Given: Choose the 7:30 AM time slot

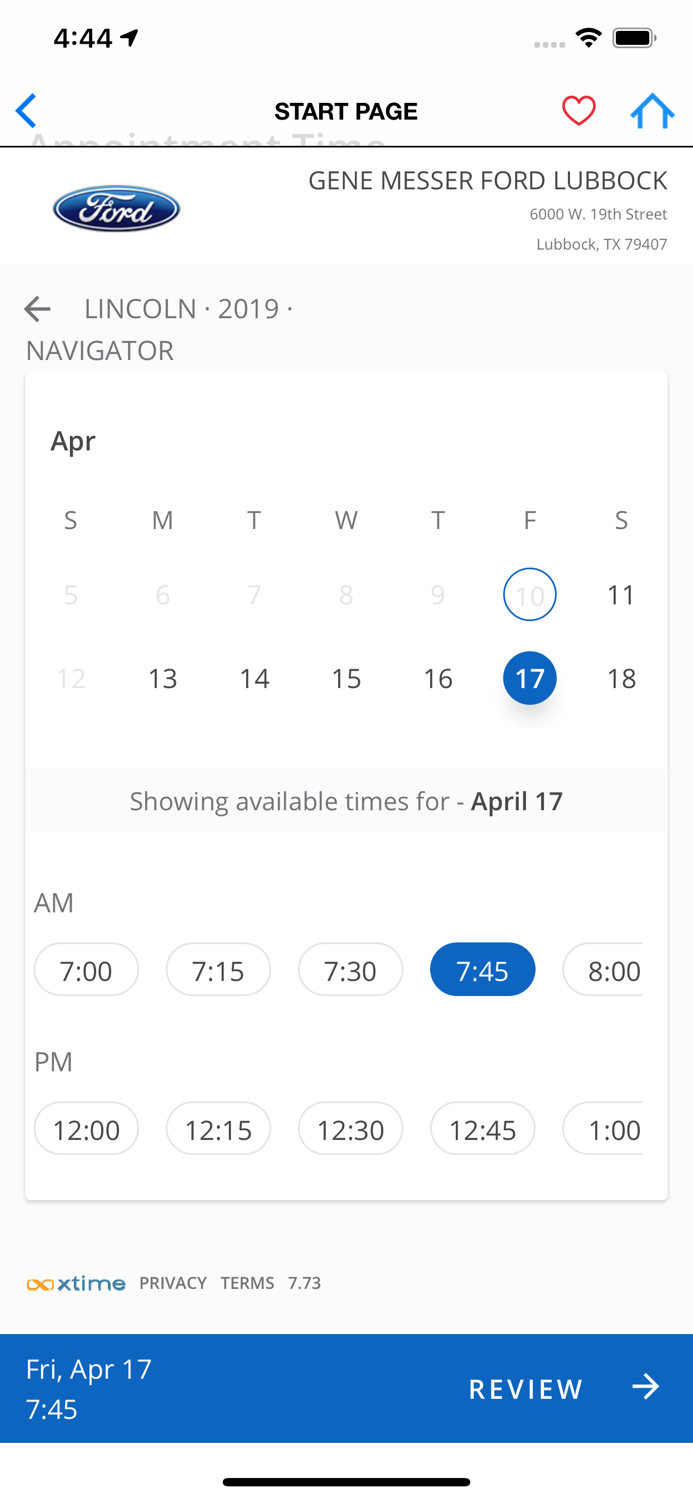Looking at the screenshot, I should tap(350, 969).
